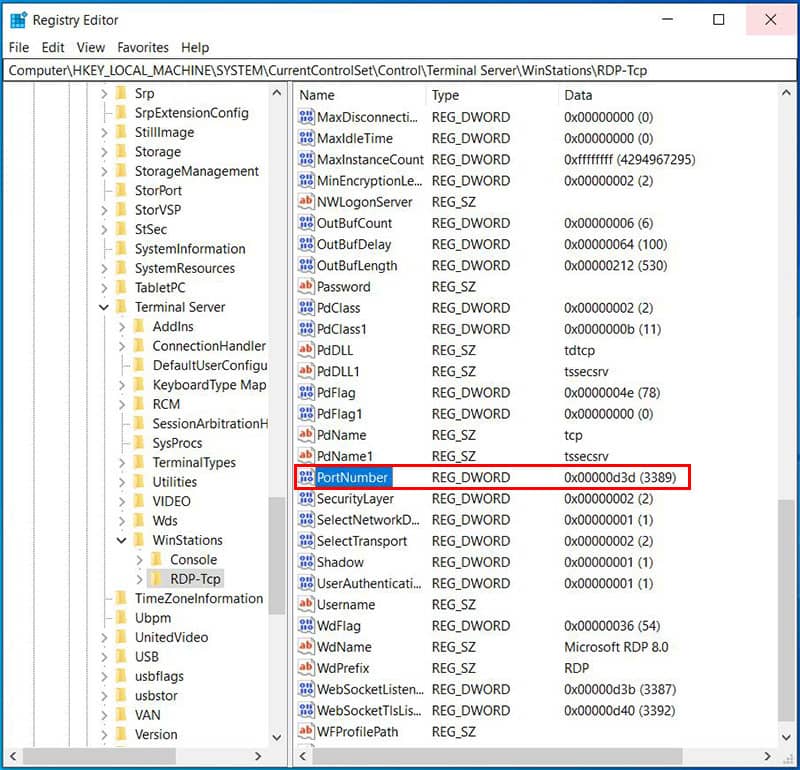The height and width of the screenshot is (770, 800).
Task: Click the Terminal Server folder icon
Action: coord(121,307)
